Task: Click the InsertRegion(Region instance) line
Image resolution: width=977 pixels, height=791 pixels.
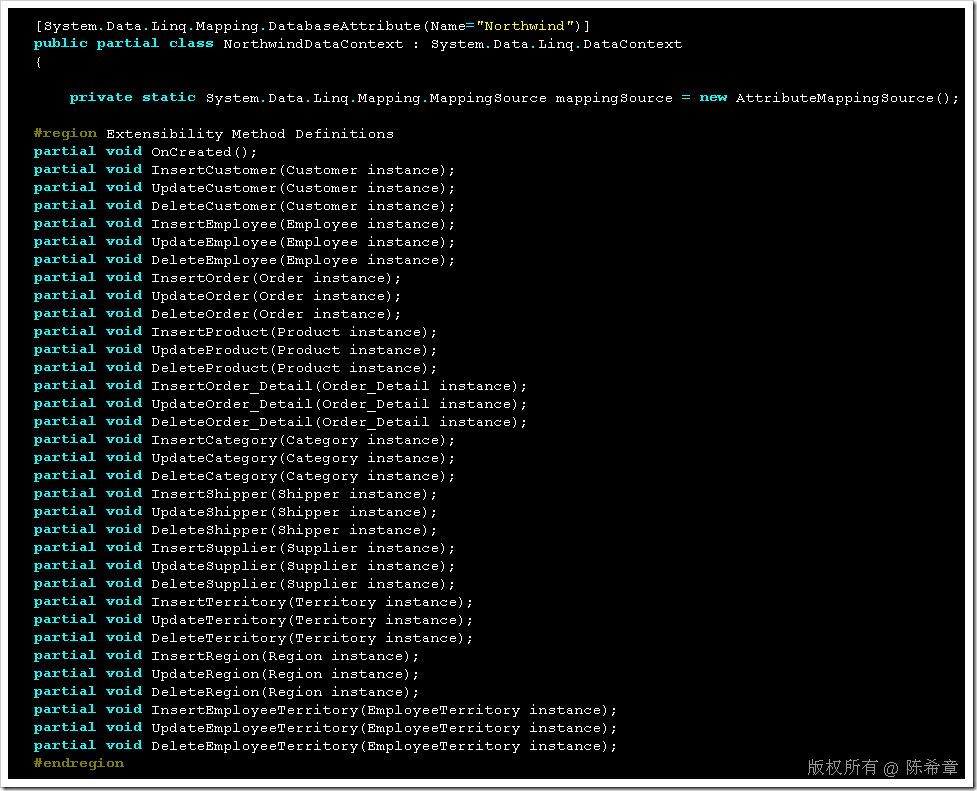Action: (x=226, y=656)
